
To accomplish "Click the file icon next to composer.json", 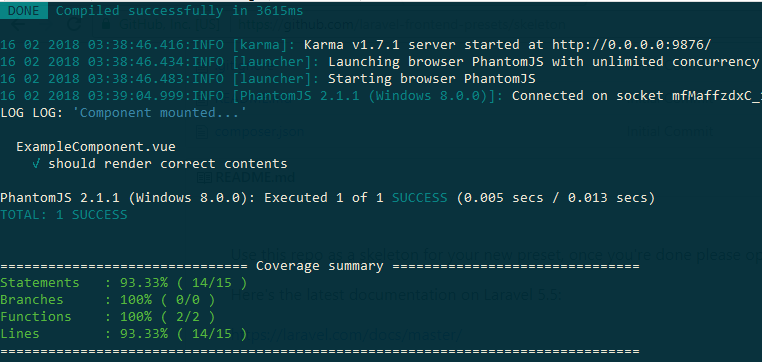I will 202,132.
